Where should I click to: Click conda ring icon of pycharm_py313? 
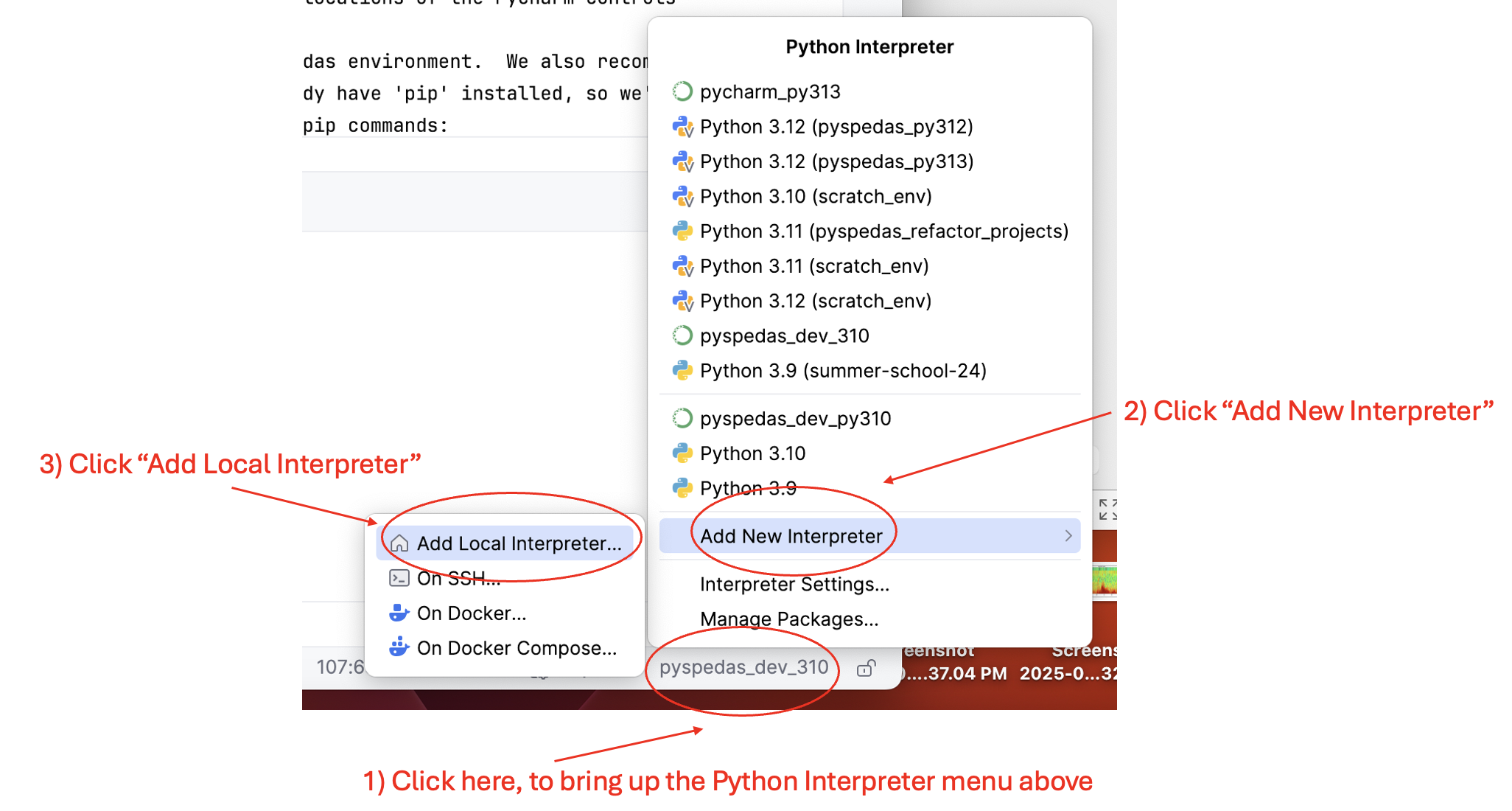pos(682,91)
